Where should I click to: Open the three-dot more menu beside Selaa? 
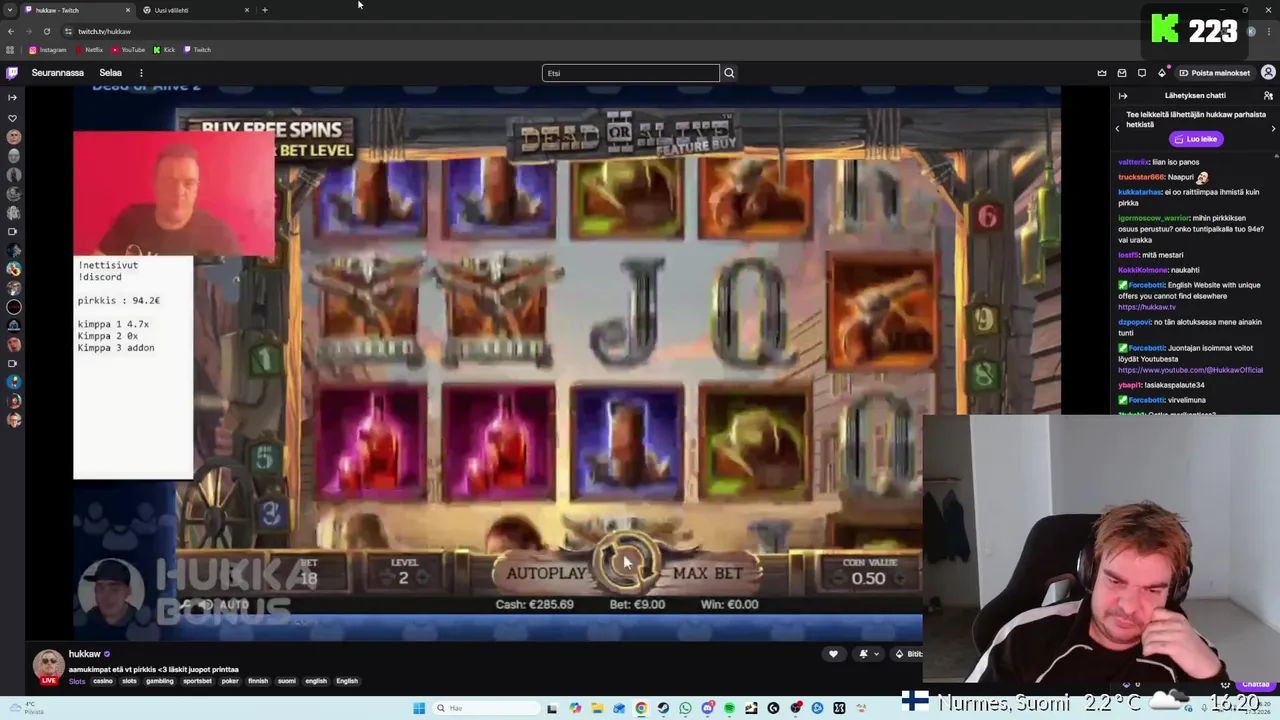pyautogui.click(x=141, y=73)
